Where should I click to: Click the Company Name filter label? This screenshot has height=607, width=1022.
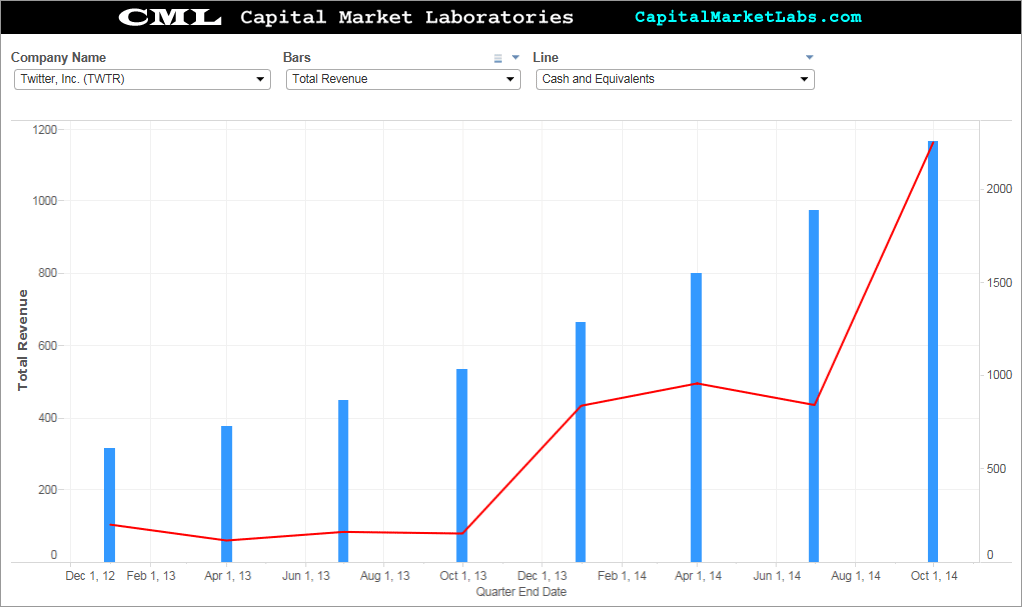[x=58, y=57]
